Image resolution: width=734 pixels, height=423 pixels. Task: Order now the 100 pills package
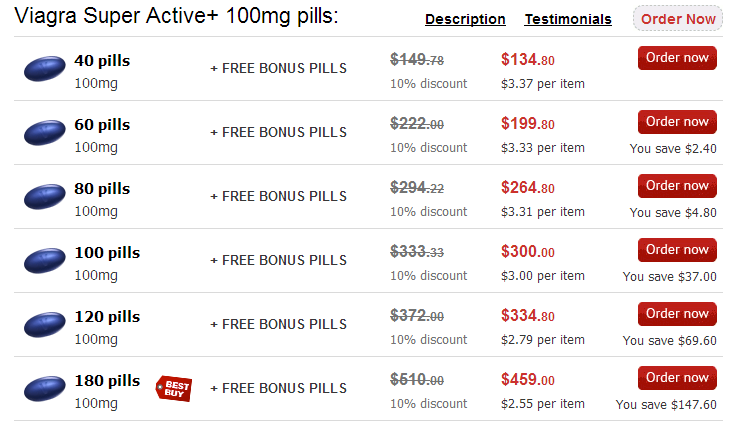(x=677, y=250)
